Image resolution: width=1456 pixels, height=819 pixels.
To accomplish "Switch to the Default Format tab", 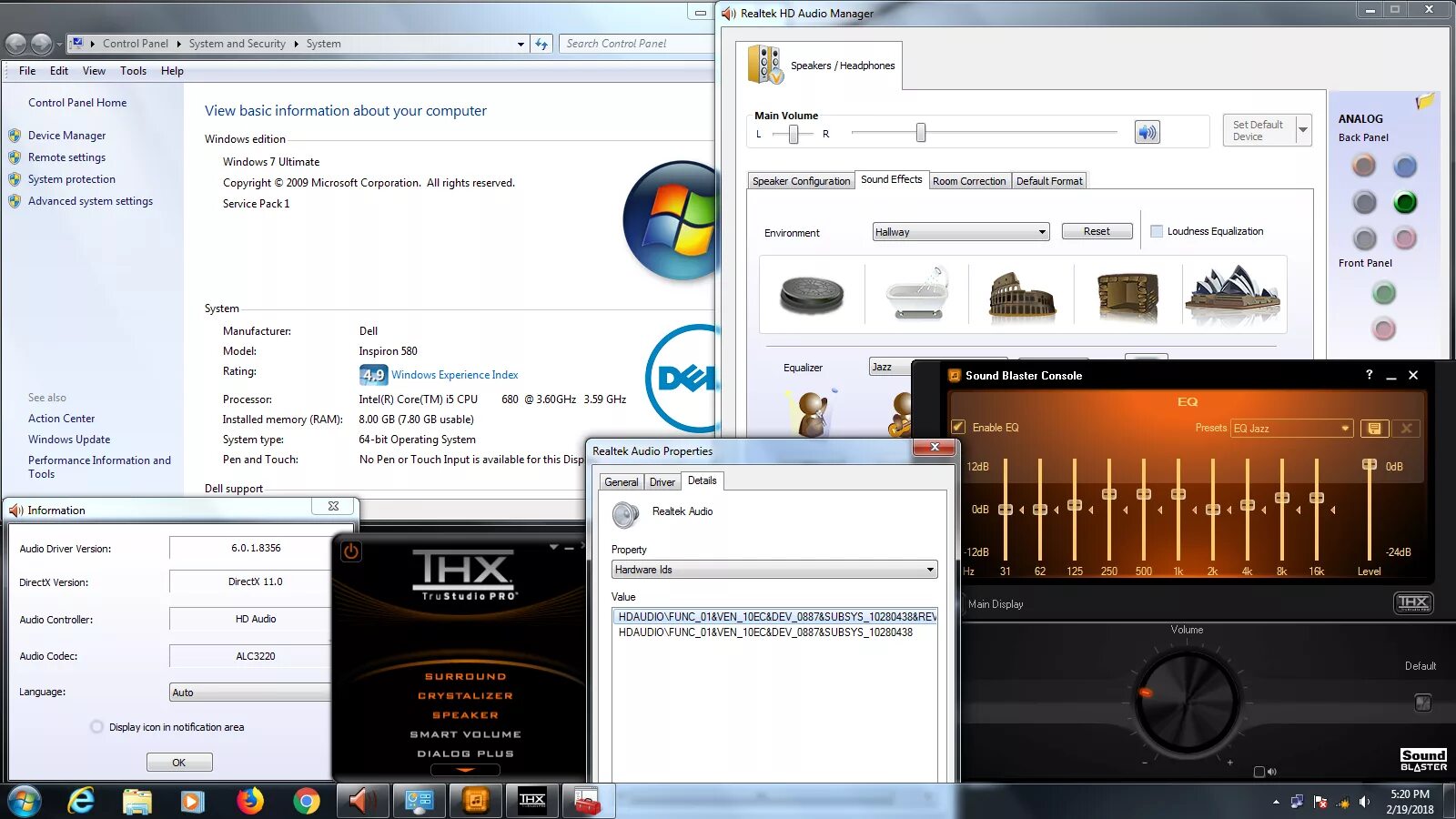I will (1049, 181).
